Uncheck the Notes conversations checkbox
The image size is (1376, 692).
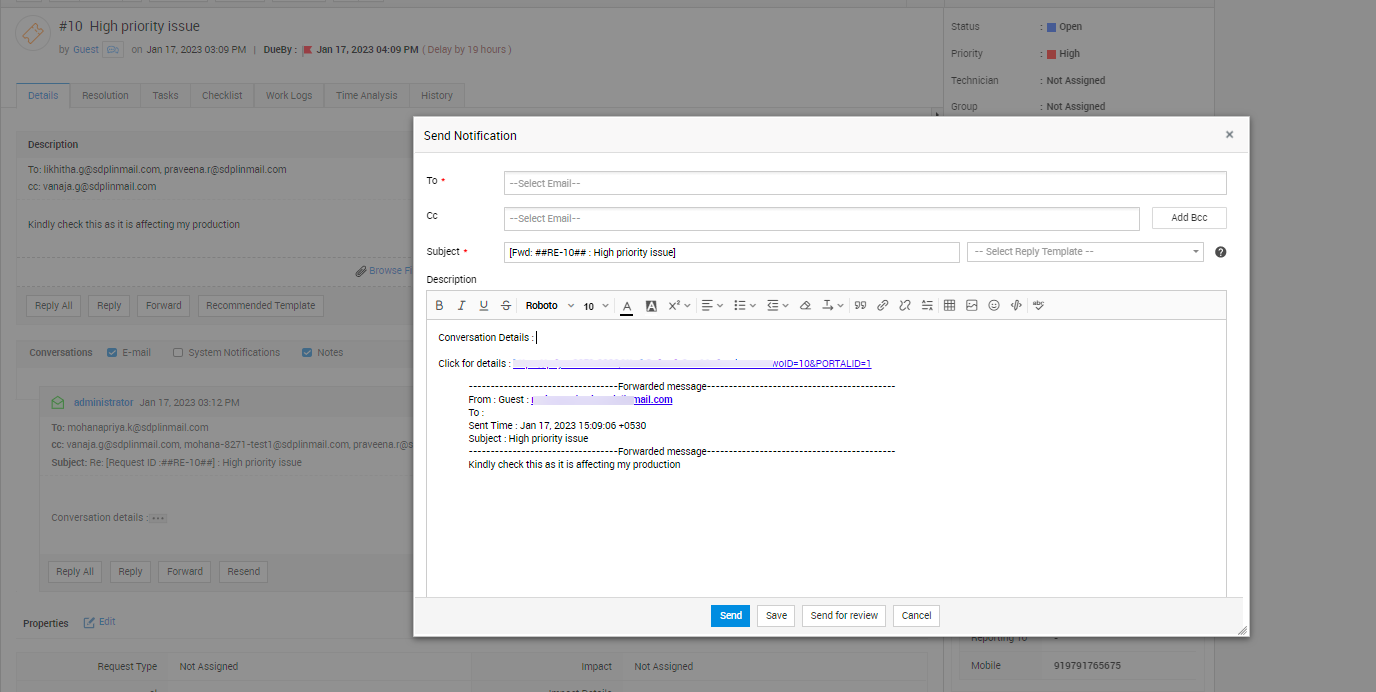point(306,353)
